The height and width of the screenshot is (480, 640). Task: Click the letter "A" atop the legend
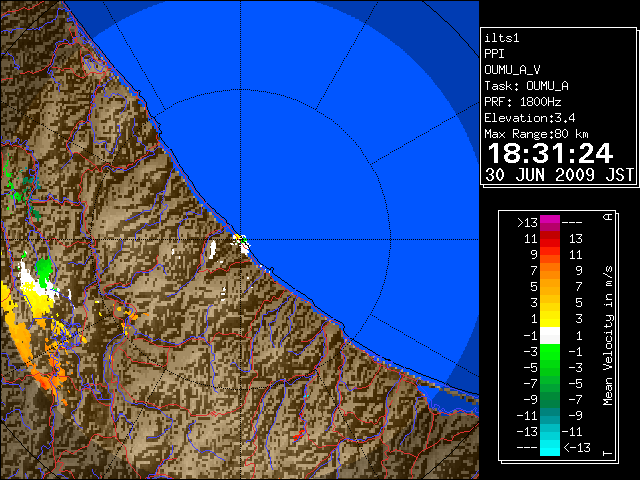click(x=608, y=217)
